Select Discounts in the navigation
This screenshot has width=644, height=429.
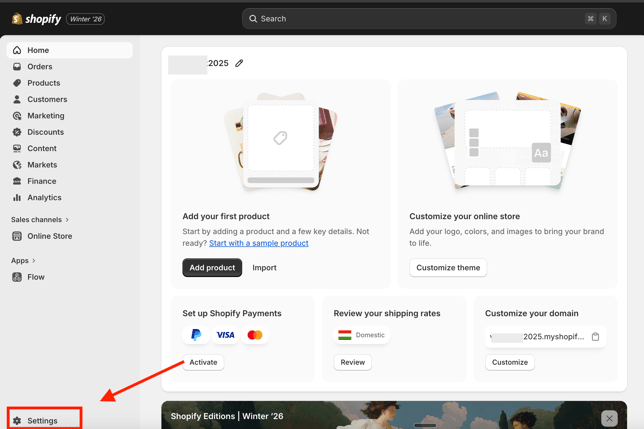tap(45, 132)
